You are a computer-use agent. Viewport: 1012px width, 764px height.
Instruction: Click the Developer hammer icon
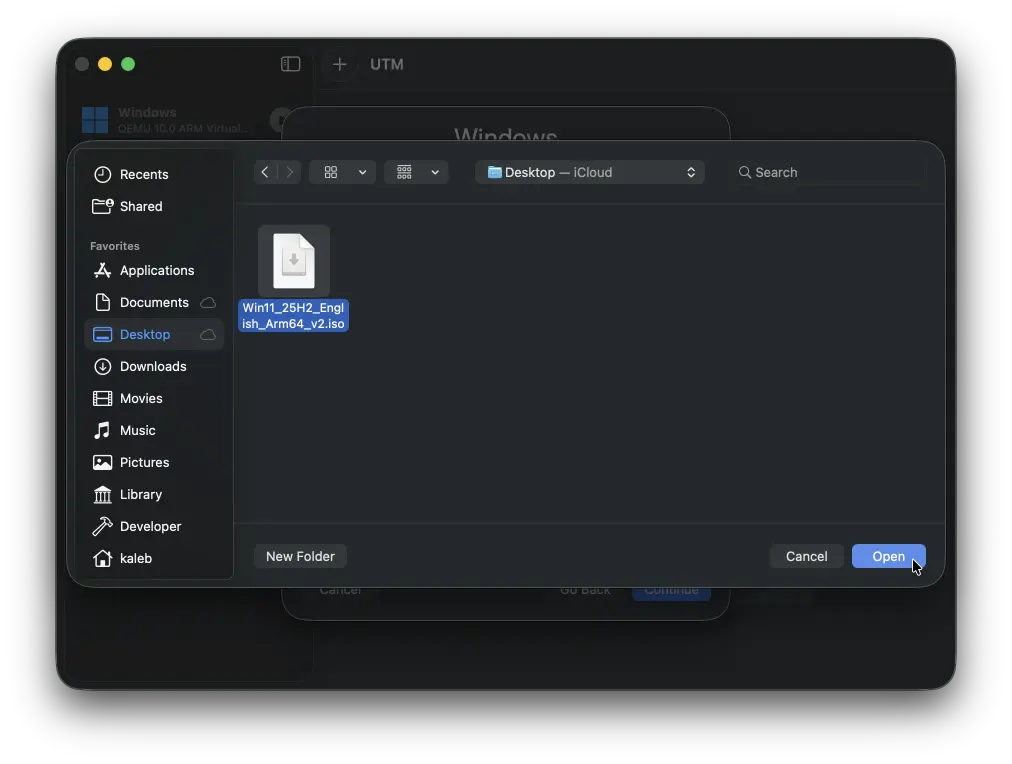click(103, 527)
